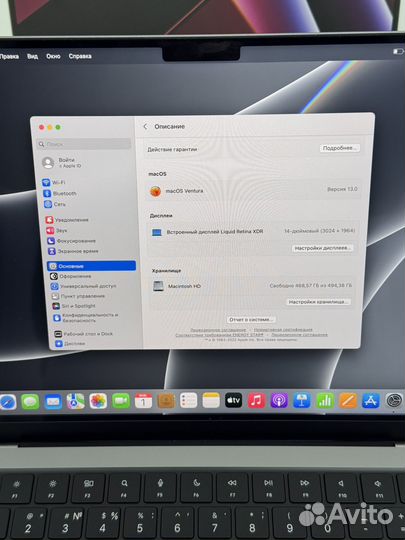Open Contacts from the Dock
The image size is (405, 540).
tap(166, 401)
